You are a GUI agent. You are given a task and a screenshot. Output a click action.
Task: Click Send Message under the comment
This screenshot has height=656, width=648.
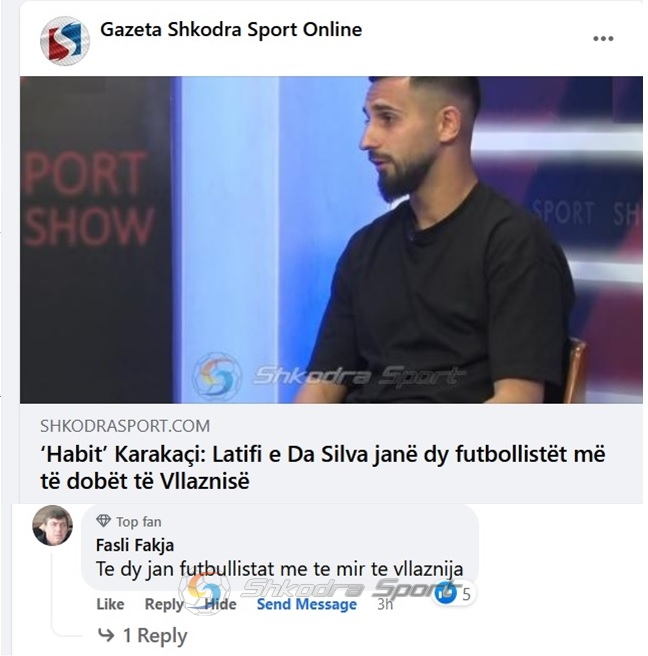(307, 604)
